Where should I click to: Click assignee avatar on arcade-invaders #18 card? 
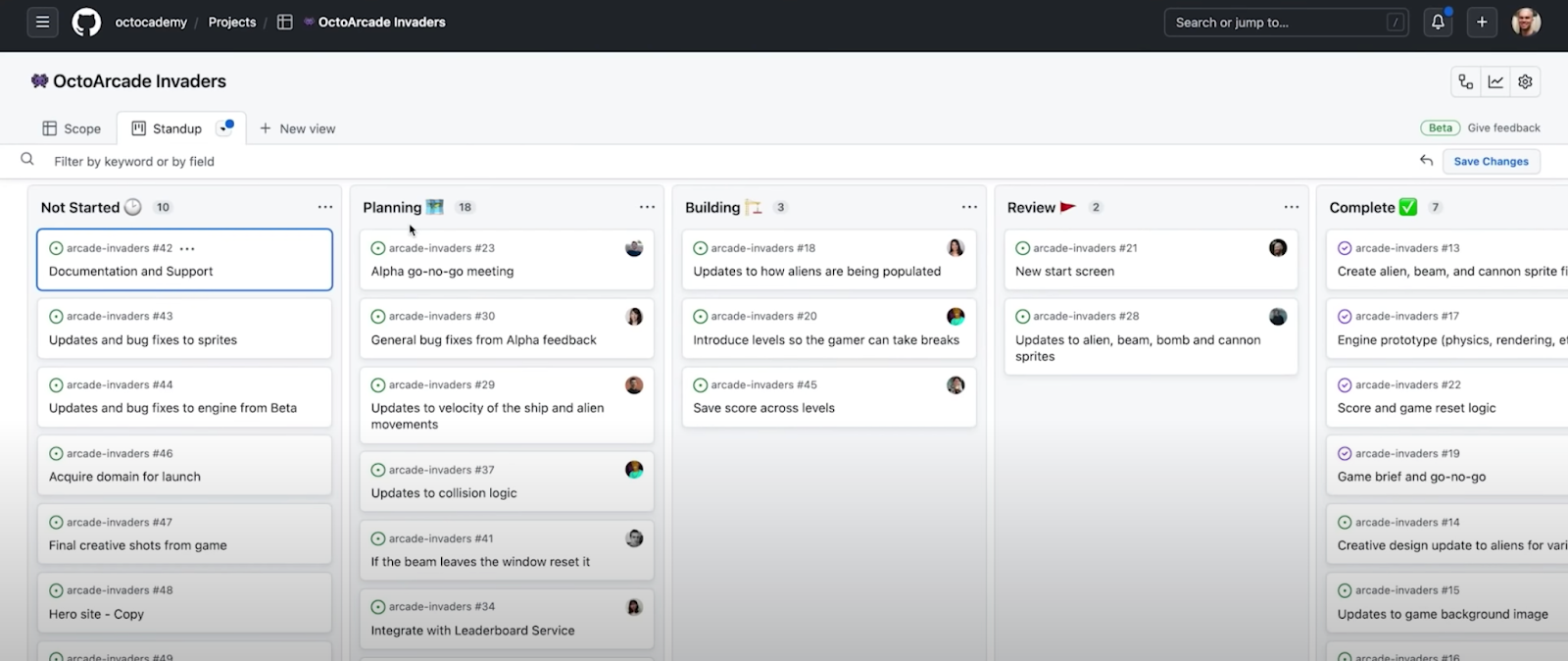pos(955,248)
